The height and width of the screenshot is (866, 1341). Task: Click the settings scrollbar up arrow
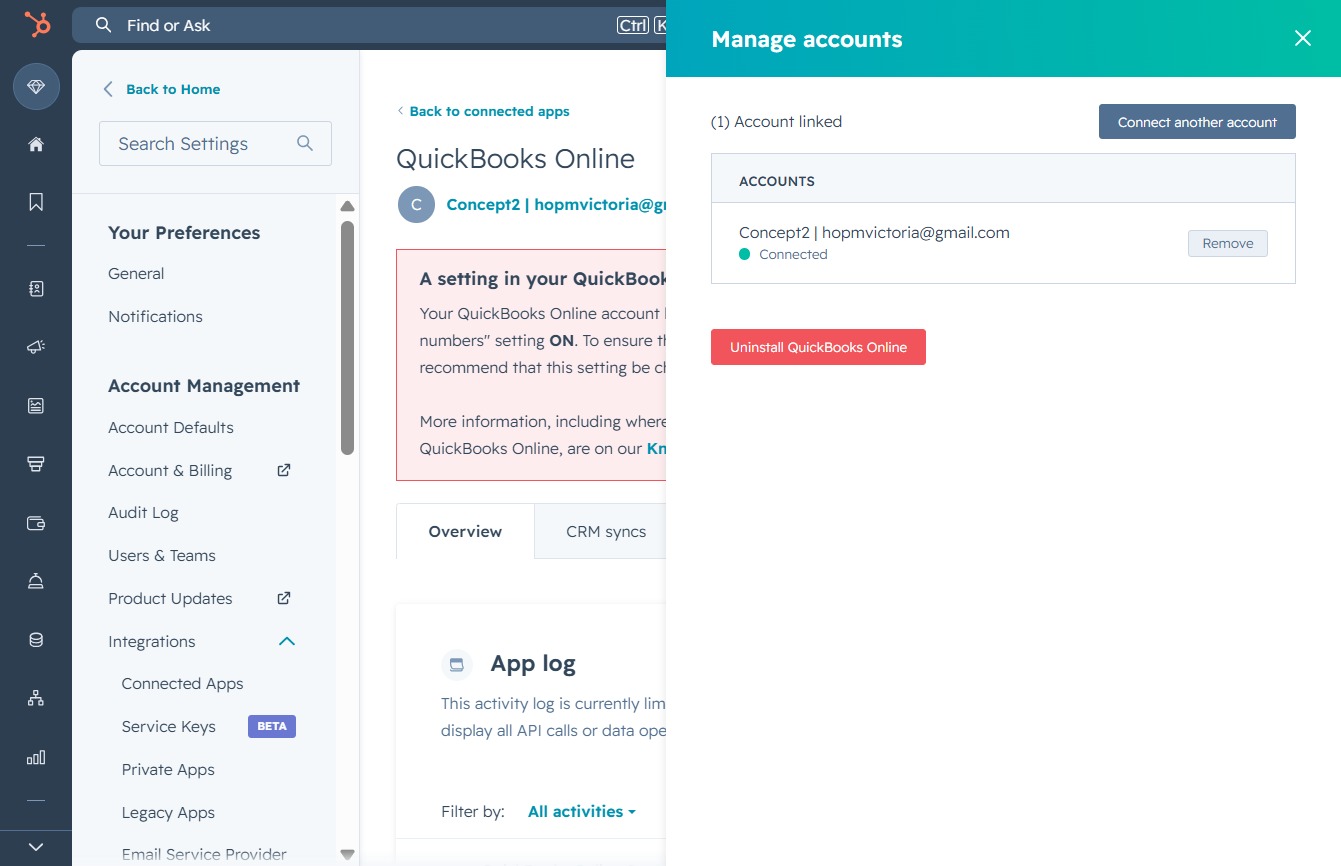click(347, 206)
